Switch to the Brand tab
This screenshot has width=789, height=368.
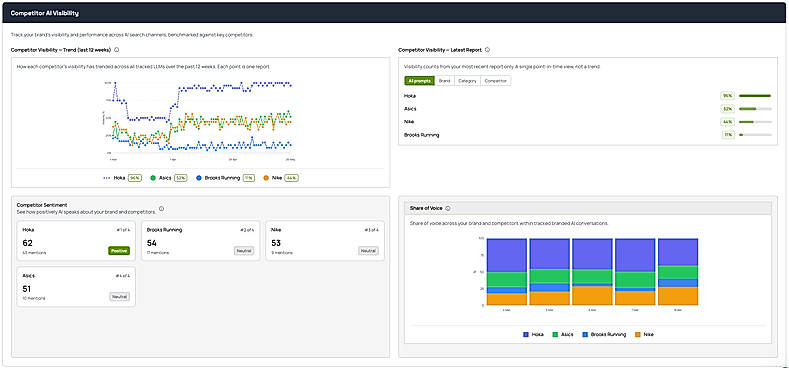[x=444, y=81]
